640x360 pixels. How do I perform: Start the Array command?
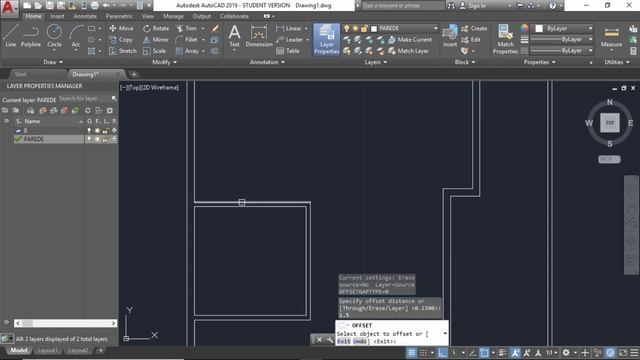187,51
